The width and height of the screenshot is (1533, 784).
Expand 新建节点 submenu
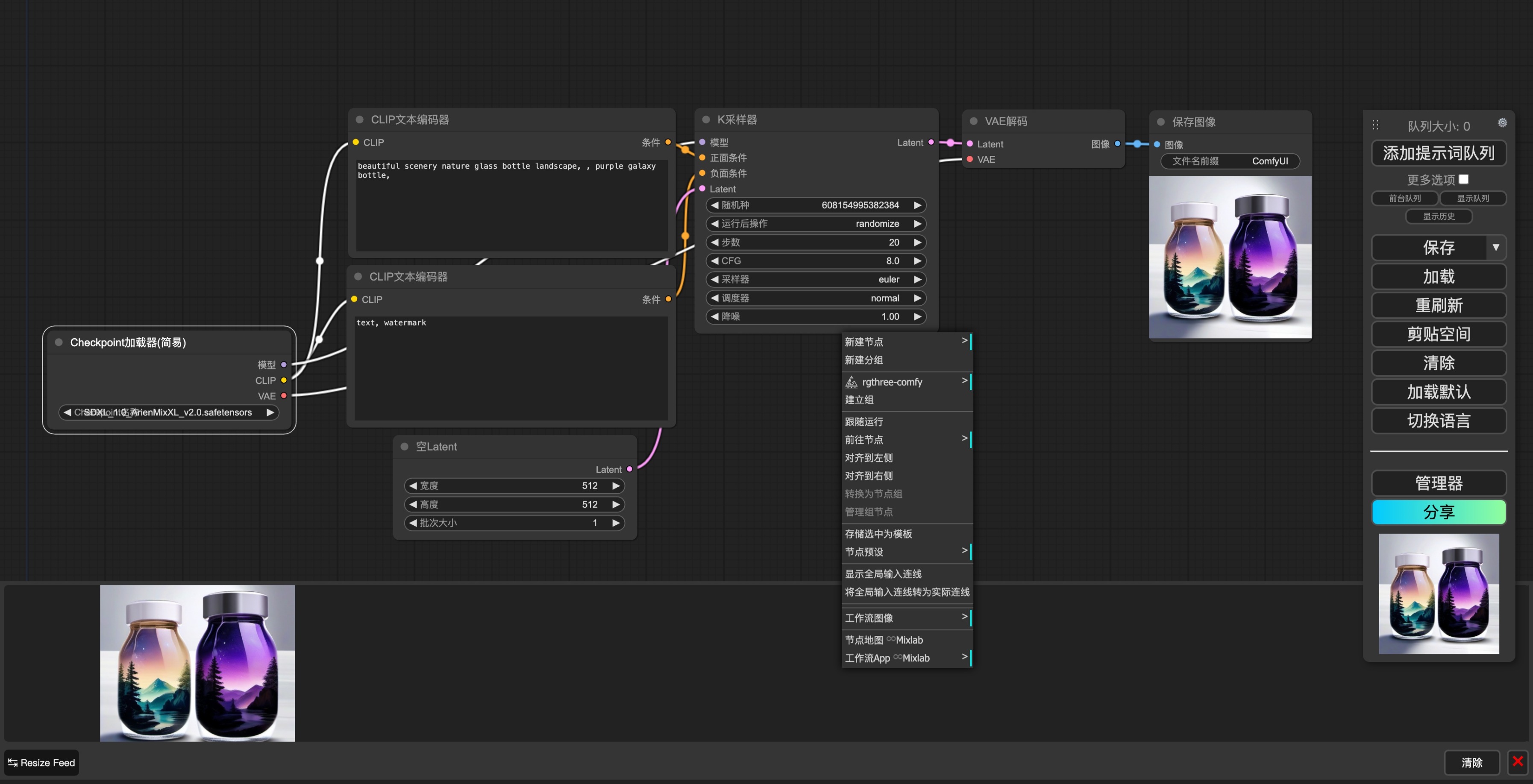pos(907,342)
